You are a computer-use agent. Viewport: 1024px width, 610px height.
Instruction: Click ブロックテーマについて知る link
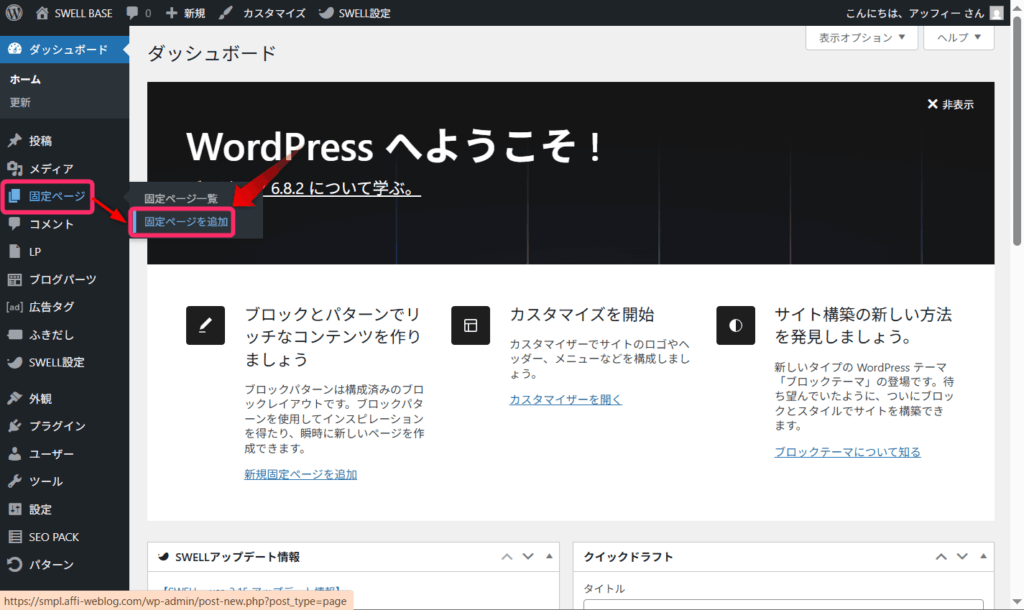coord(848,452)
